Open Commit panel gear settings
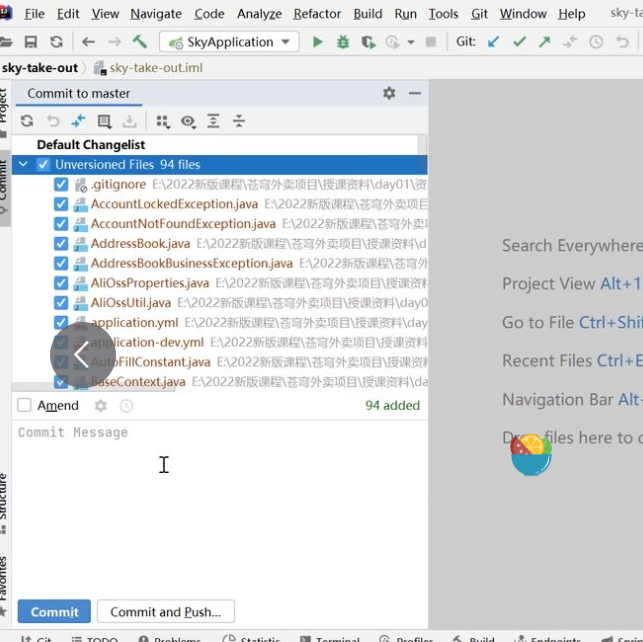This screenshot has width=643, height=642. 389,93
